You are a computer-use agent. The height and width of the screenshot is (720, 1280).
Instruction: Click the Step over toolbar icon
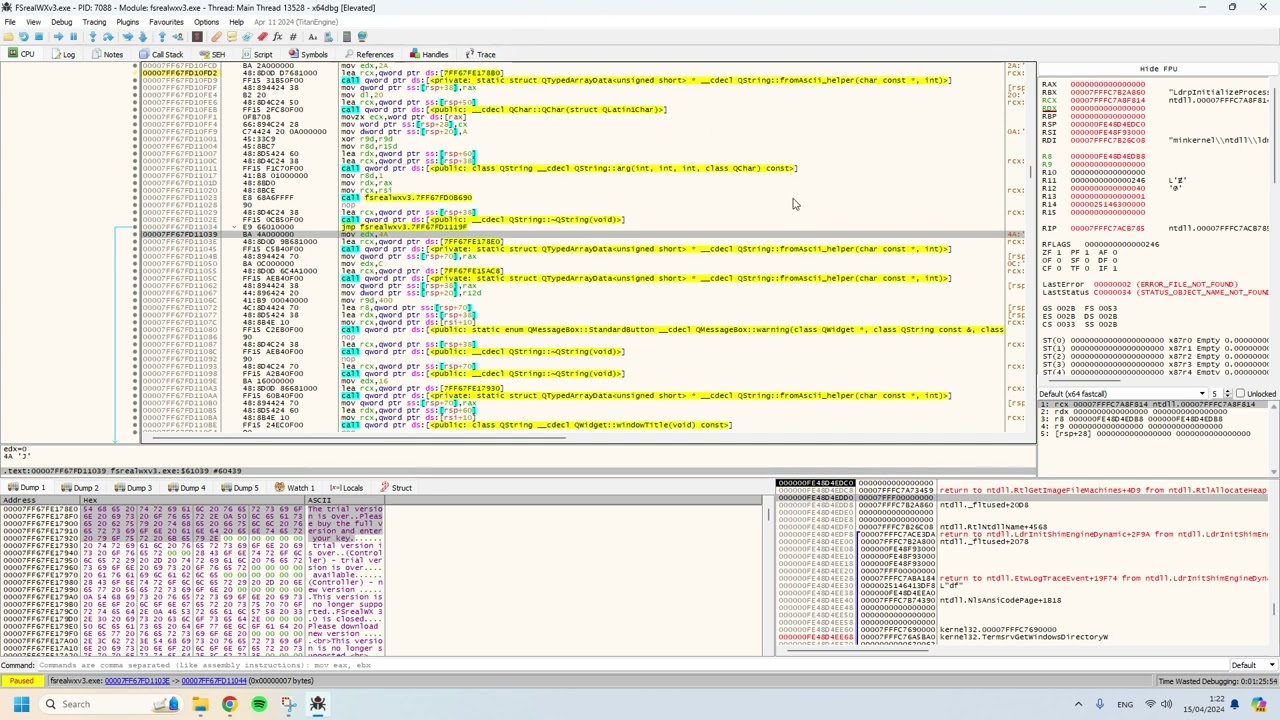[x=108, y=37]
